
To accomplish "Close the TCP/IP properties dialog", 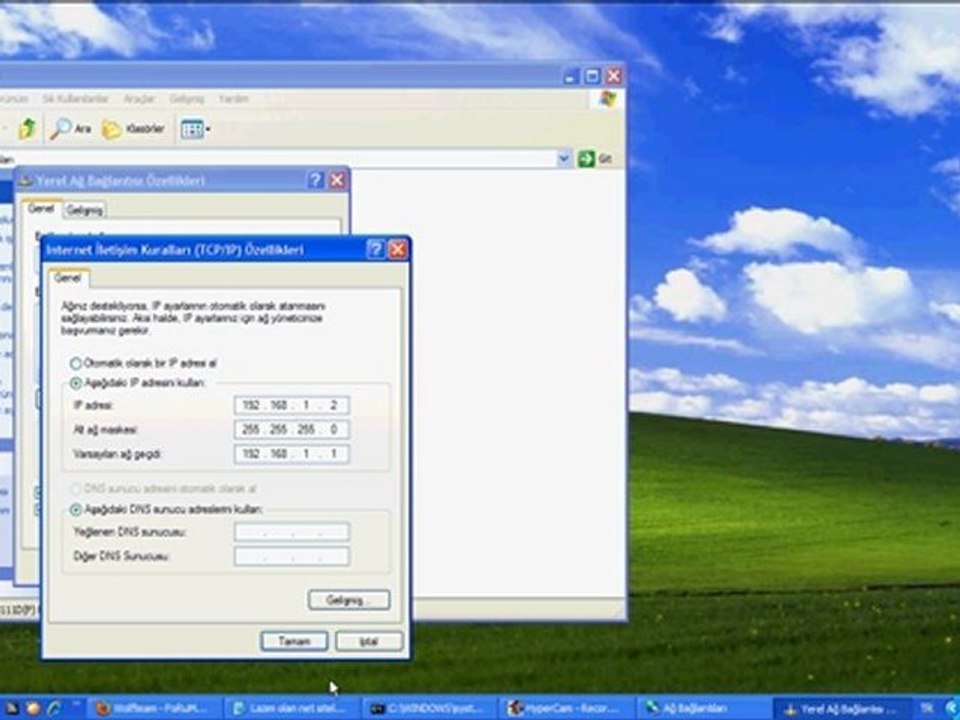I will [x=397, y=249].
